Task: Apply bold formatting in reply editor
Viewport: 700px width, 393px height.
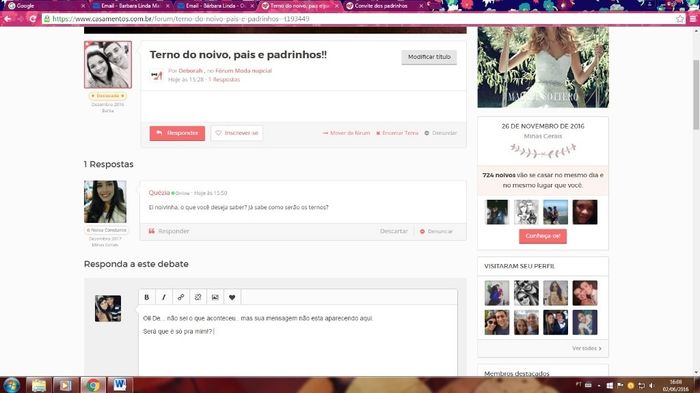Action: tap(146, 297)
